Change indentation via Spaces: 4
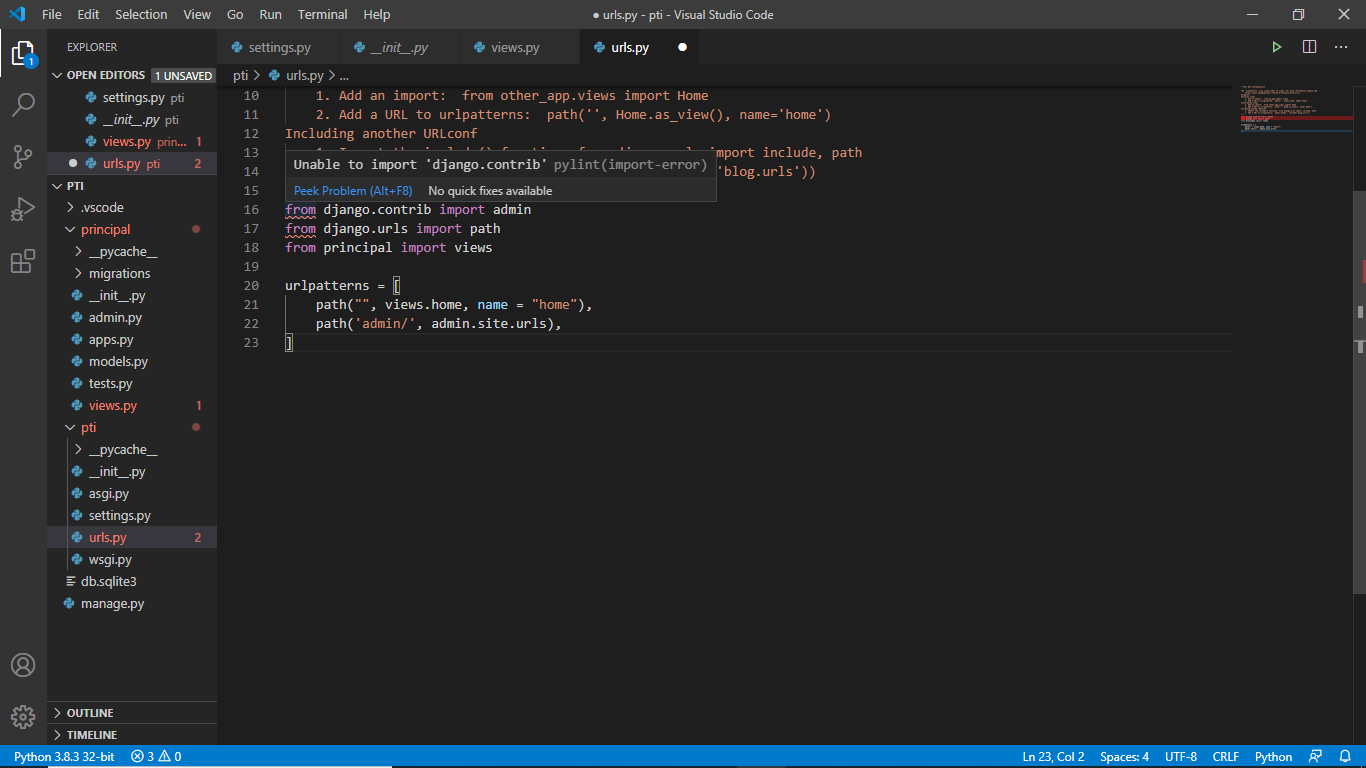Viewport: 1366px width, 768px height. [1124, 757]
